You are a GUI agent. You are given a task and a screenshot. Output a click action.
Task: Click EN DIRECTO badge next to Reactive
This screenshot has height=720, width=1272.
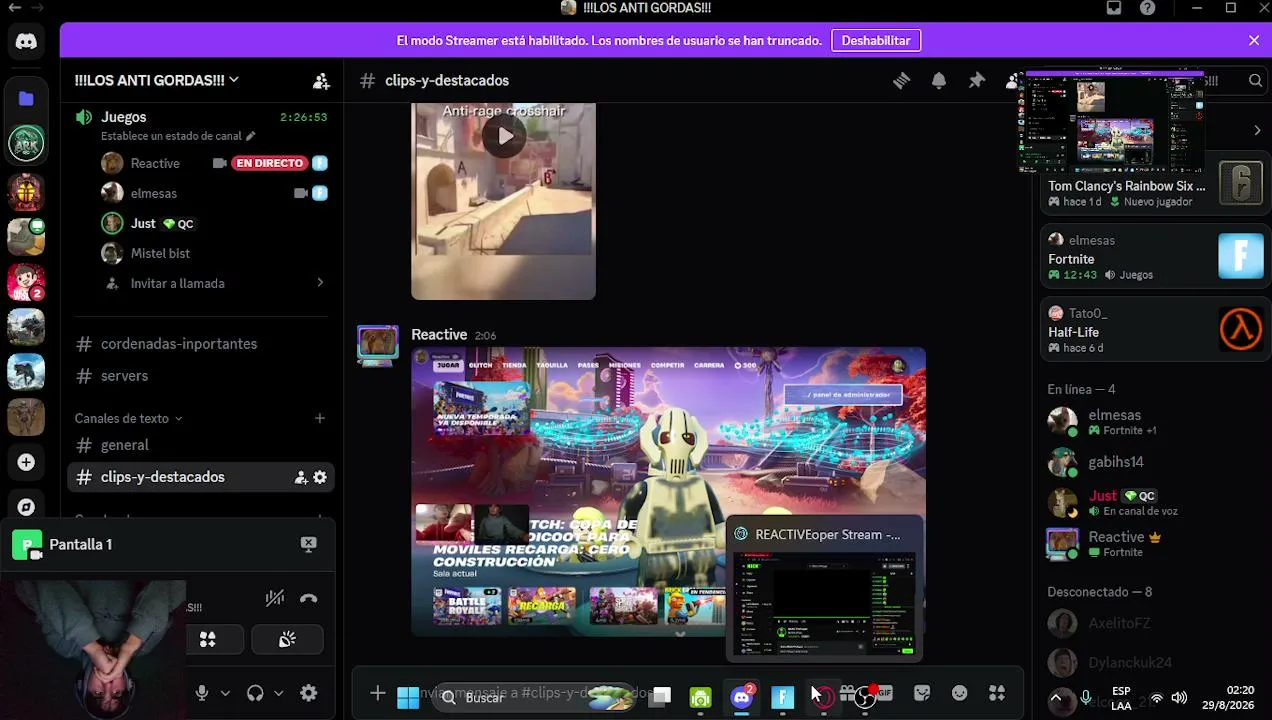coord(269,163)
